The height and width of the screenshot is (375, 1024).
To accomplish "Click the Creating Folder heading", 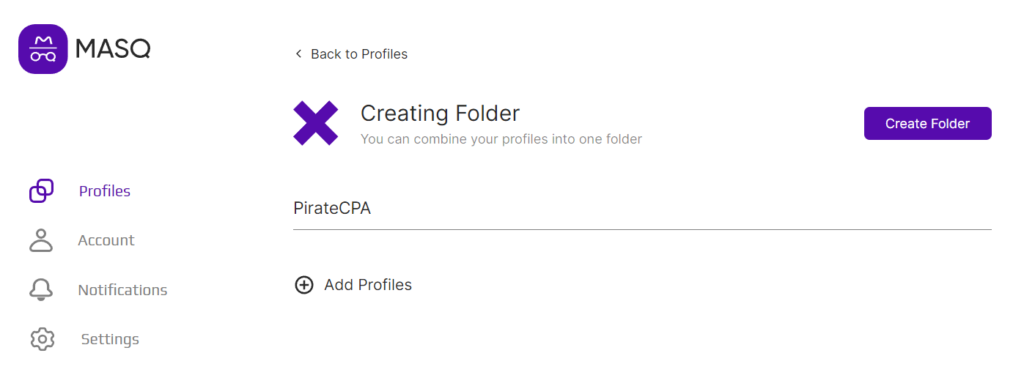I will (x=440, y=114).
